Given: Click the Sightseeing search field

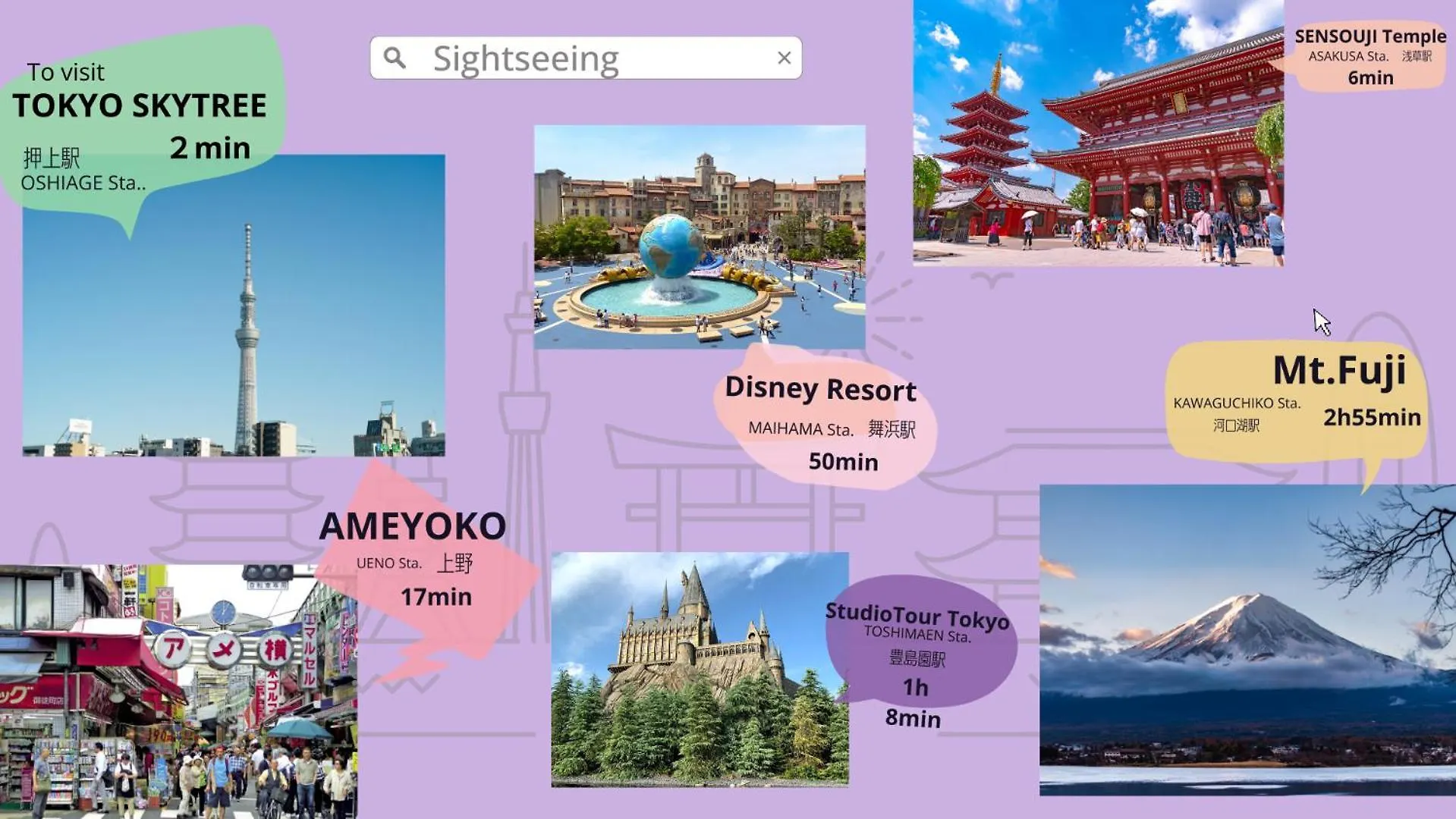Looking at the screenshot, I should pyautogui.click(x=584, y=58).
